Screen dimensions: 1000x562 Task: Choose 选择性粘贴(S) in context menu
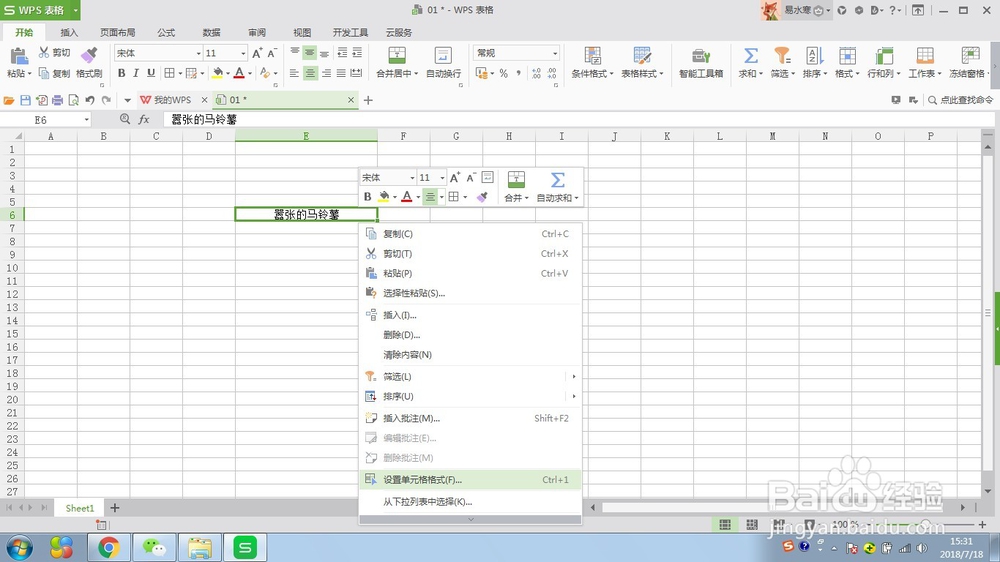471,293
